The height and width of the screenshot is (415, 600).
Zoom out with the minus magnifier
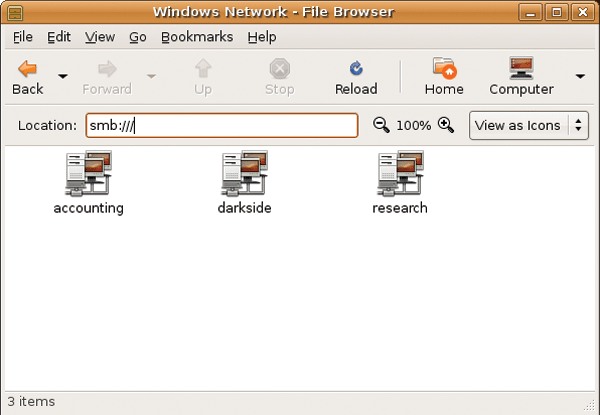(381, 125)
